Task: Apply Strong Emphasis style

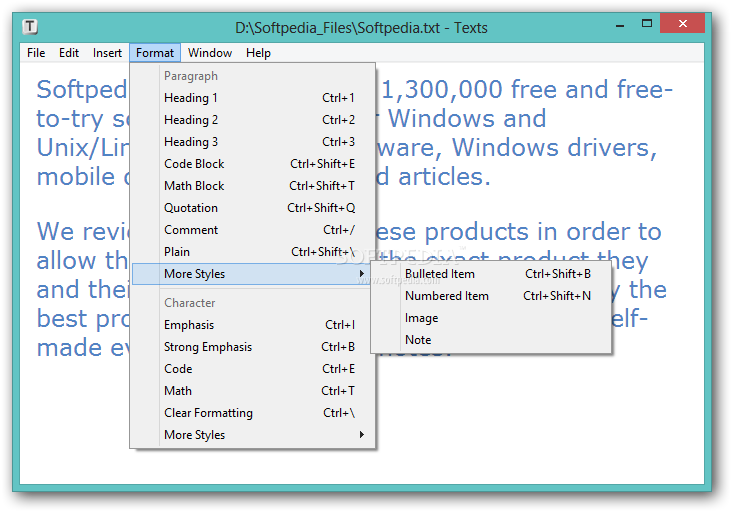Action: click(253, 347)
